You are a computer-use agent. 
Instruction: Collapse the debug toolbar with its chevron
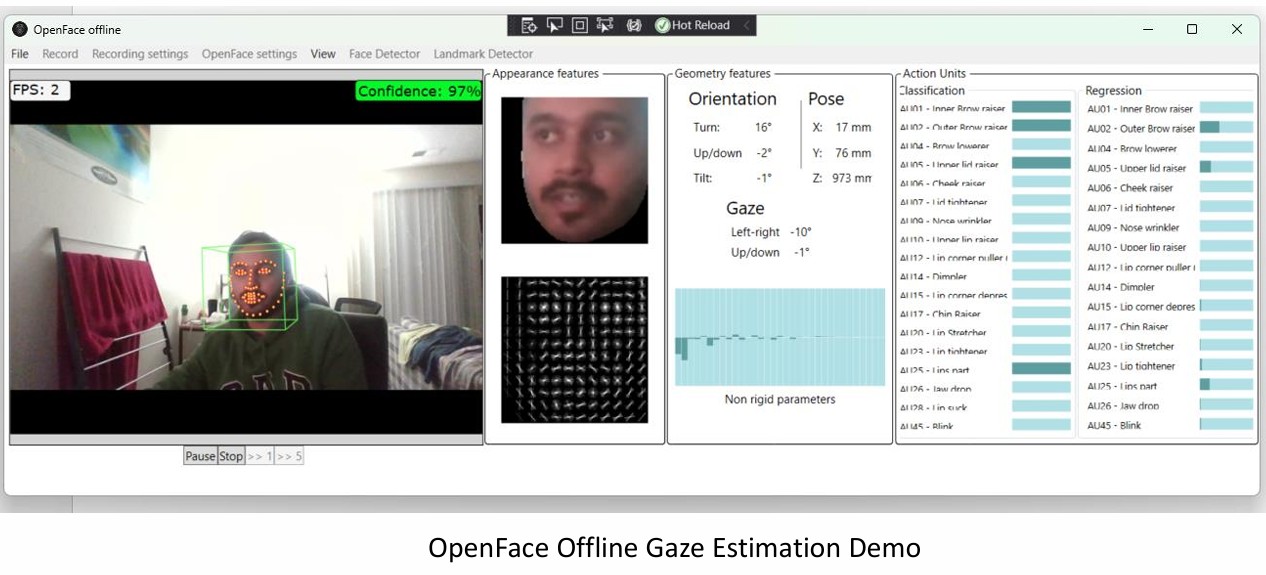[x=746, y=25]
